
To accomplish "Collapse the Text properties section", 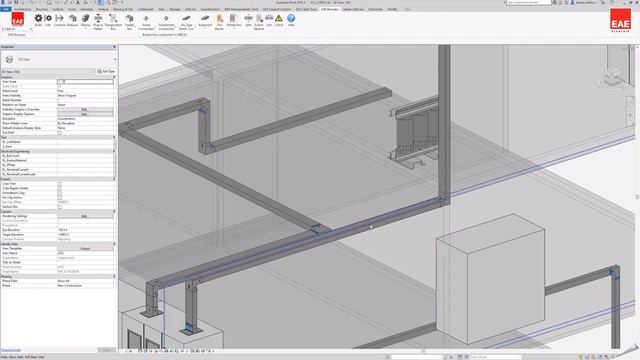I will [114, 137].
